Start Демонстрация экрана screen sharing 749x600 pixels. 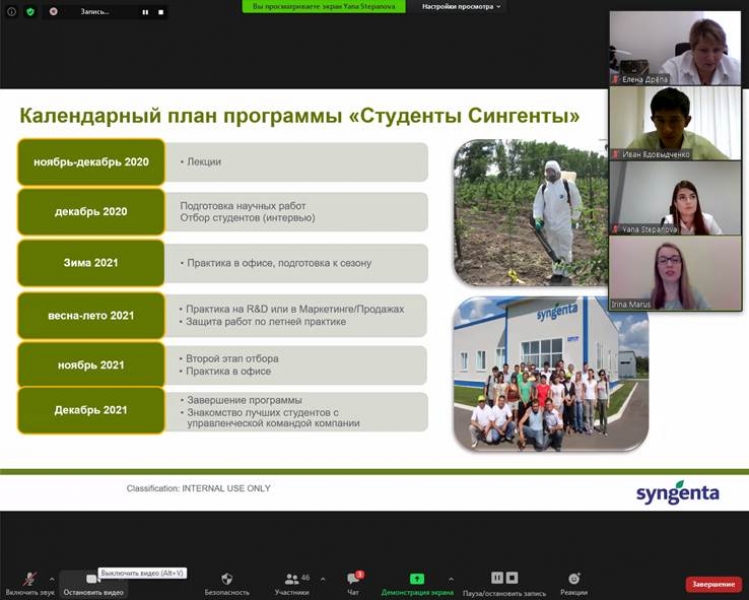[417, 584]
